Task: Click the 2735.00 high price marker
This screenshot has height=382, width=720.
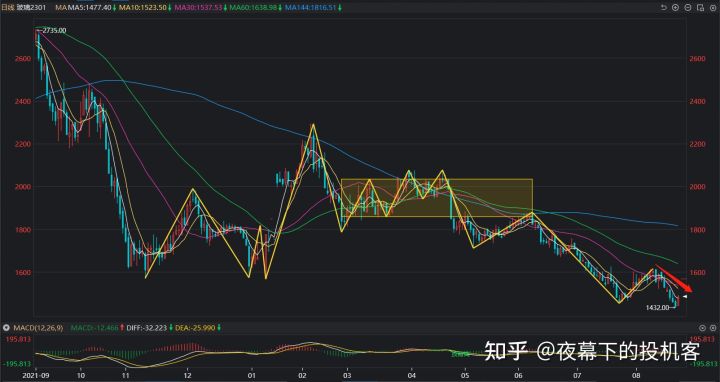Action: pos(54,30)
